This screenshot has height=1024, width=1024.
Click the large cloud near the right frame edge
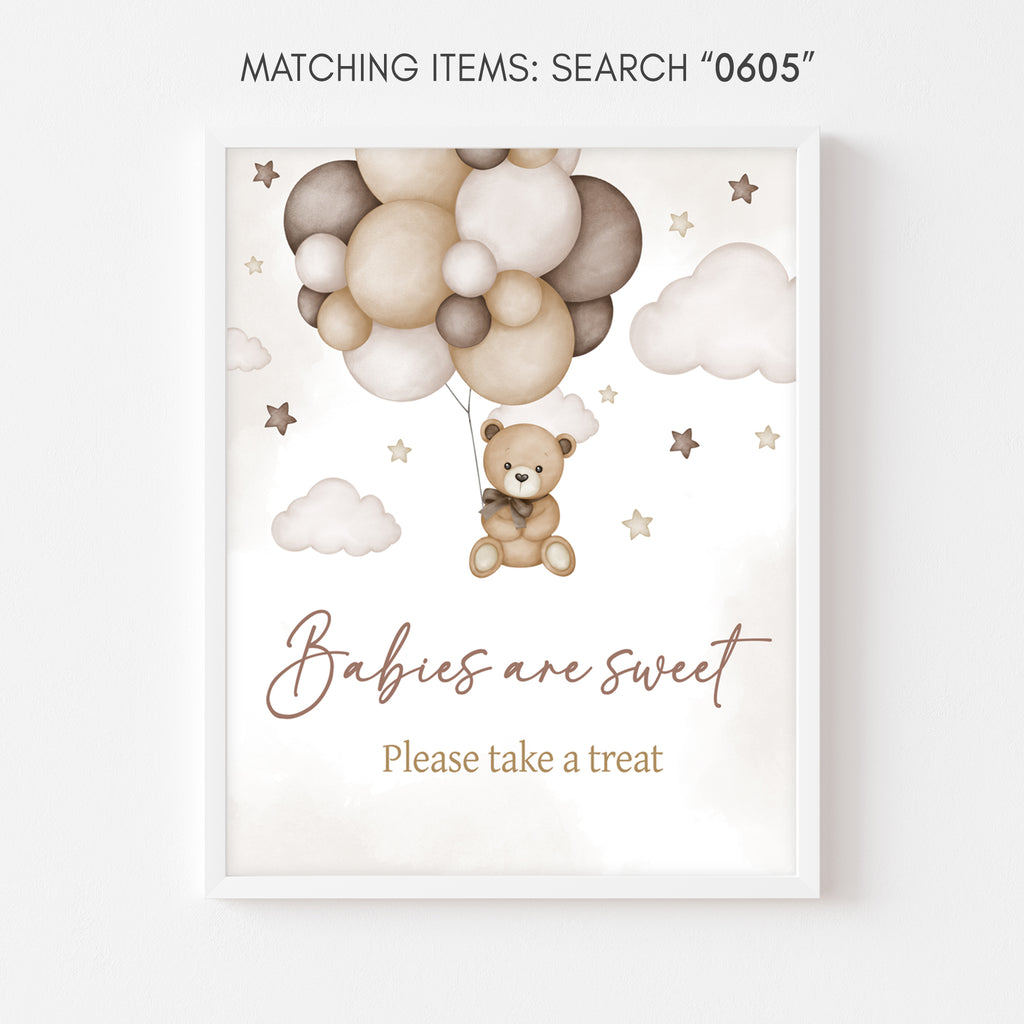[x=714, y=314]
